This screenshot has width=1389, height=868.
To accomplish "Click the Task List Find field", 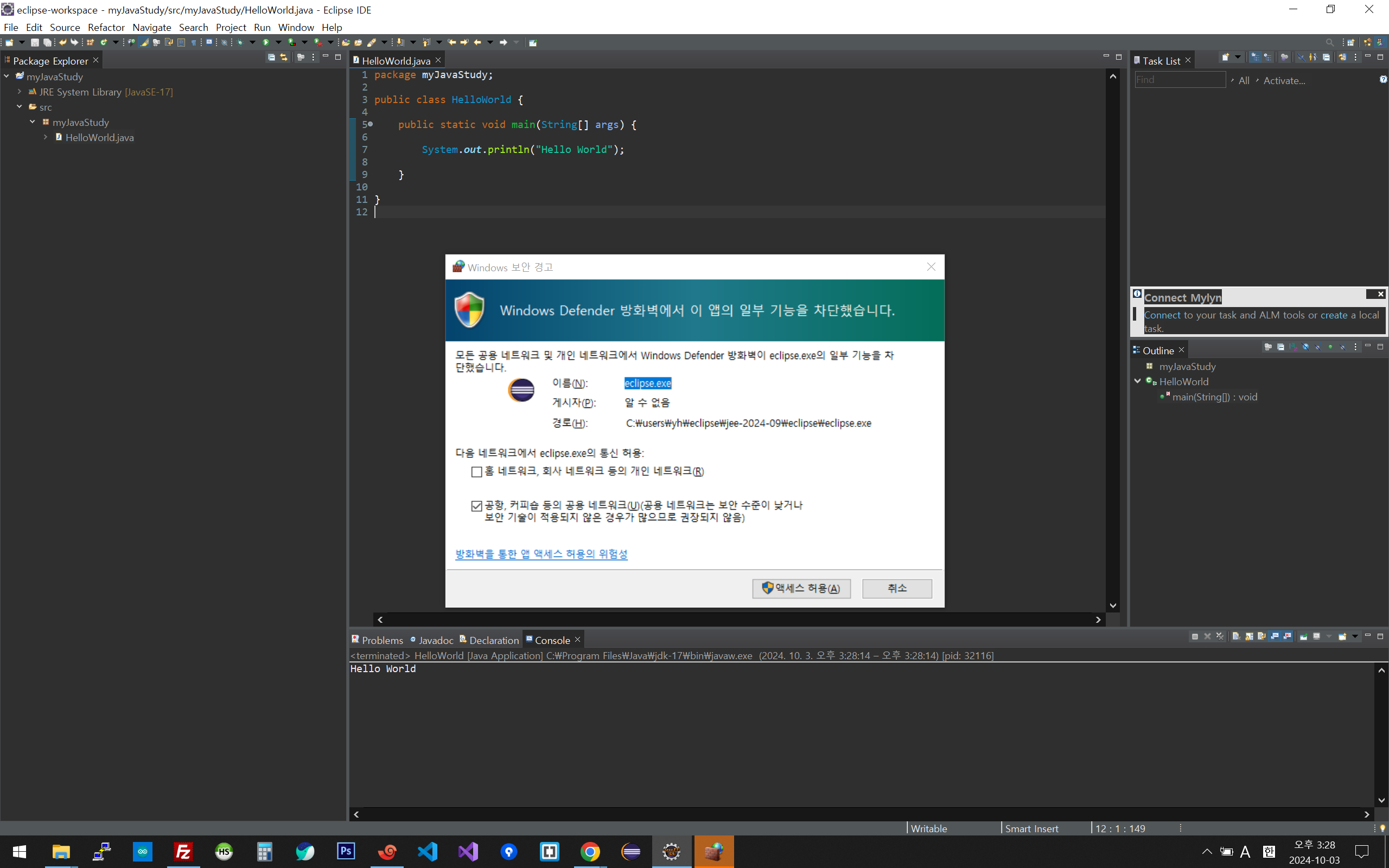I will tap(1180, 80).
